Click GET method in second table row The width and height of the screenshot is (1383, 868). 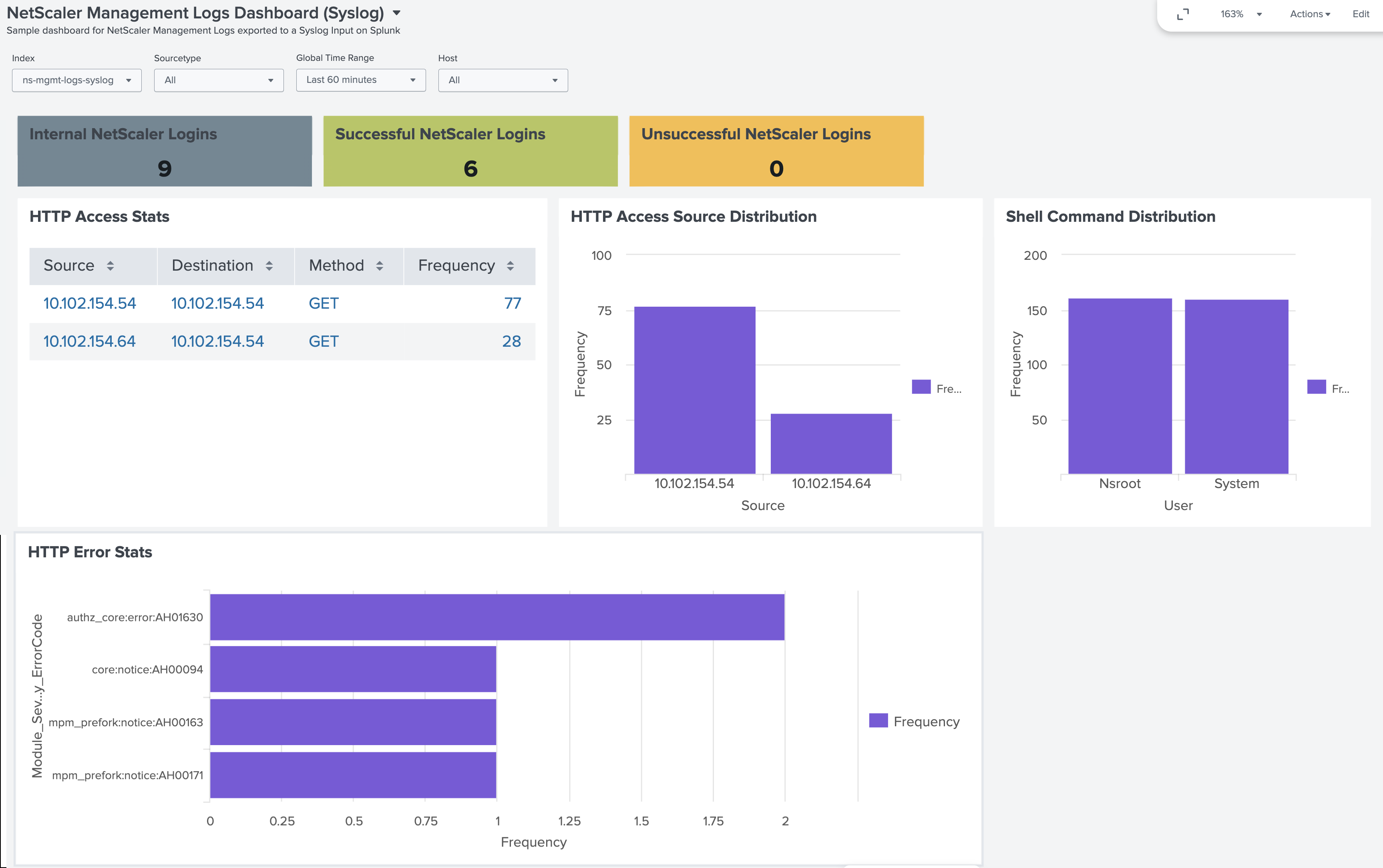(x=324, y=341)
